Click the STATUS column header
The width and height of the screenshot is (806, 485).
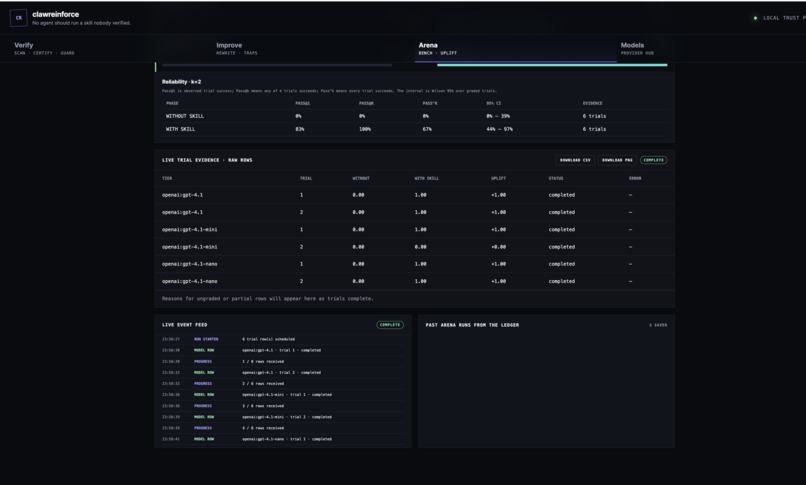point(556,178)
